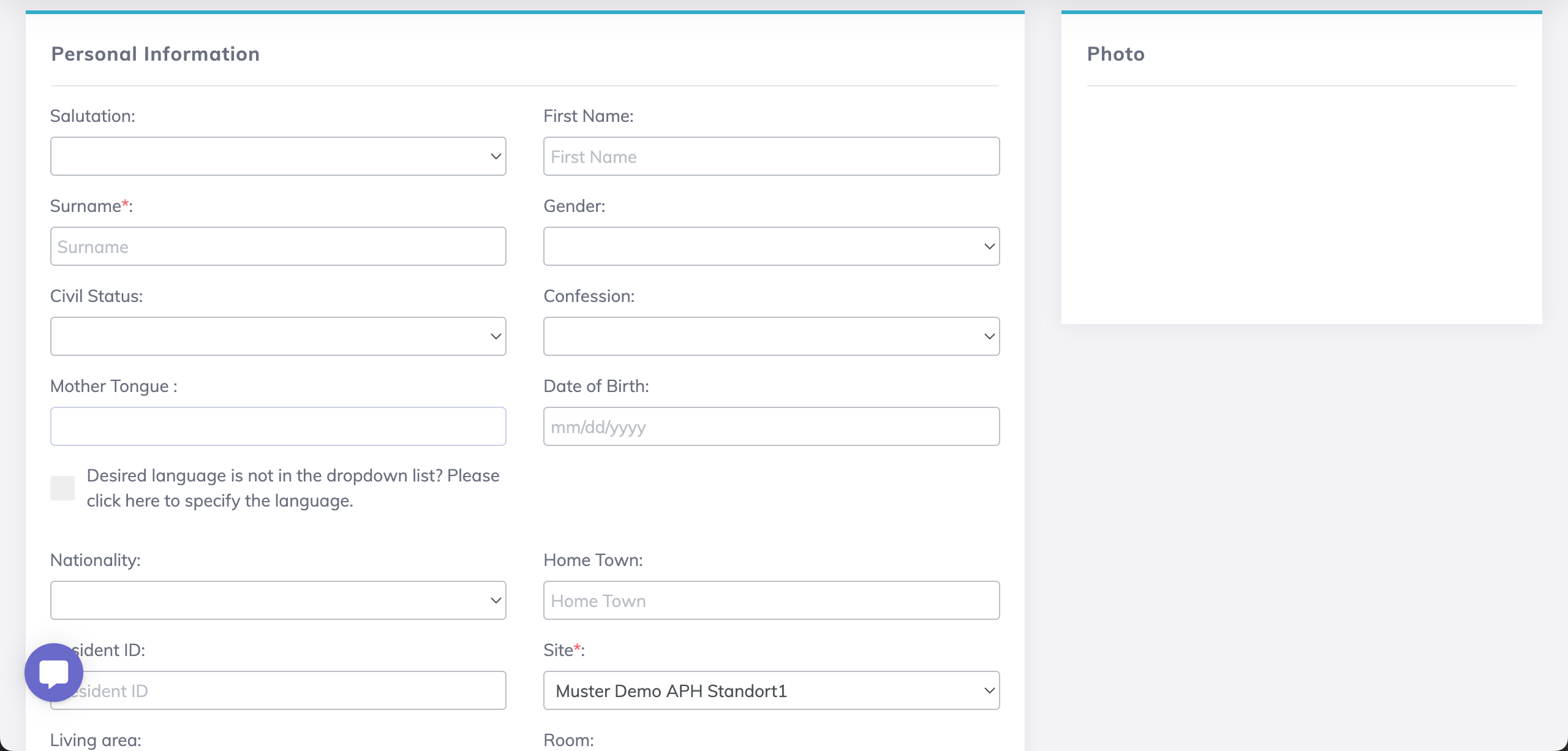Tick the desired language not listed checkbox
Screen dimensions: 1568x751
coord(62,488)
